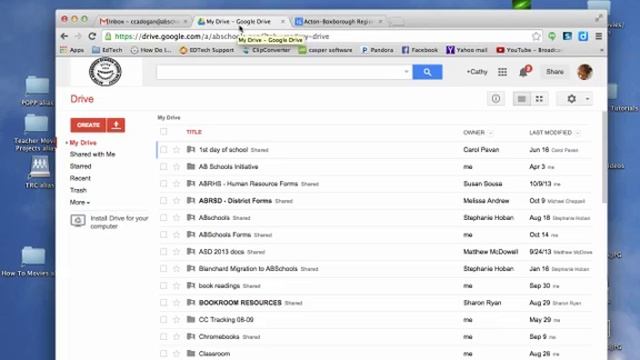Toggle the select-all checkbox in header
Viewport: 640px width, 360px height.
point(163,131)
